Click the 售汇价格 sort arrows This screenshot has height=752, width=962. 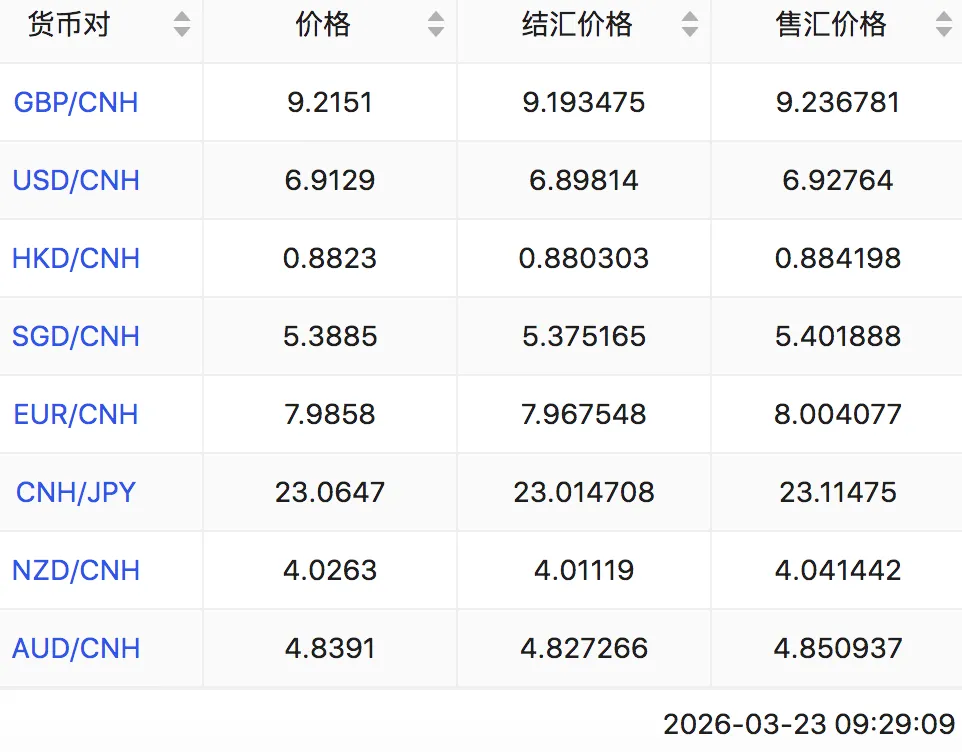click(x=944, y=24)
